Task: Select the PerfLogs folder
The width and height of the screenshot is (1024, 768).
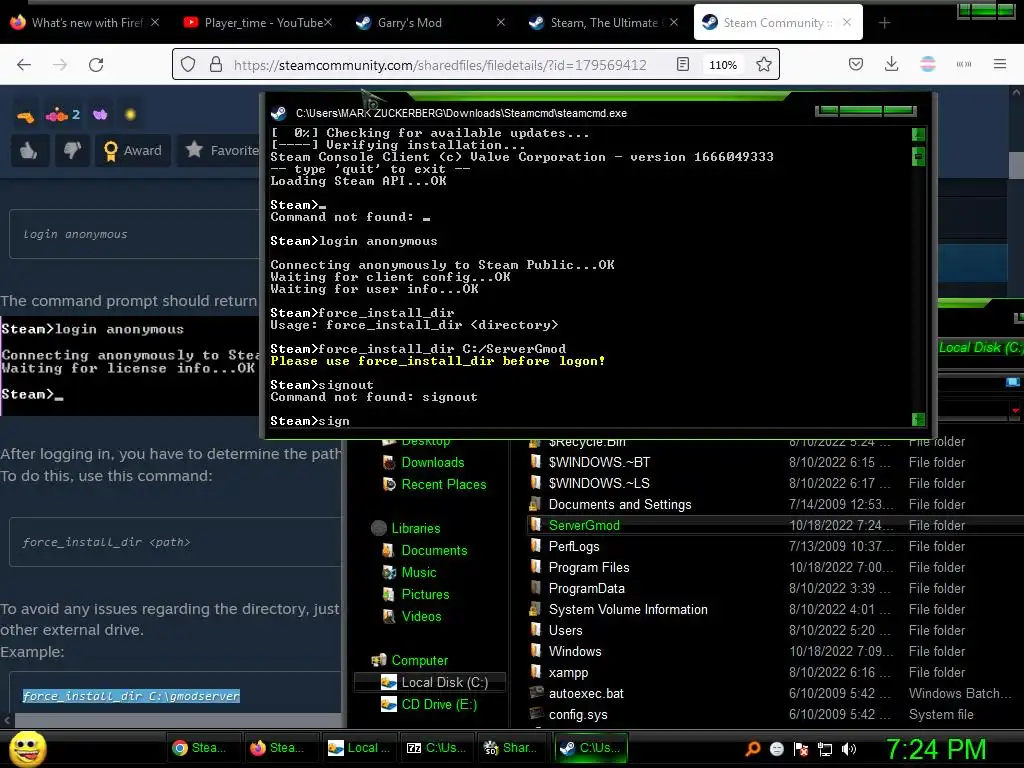Action: (573, 546)
